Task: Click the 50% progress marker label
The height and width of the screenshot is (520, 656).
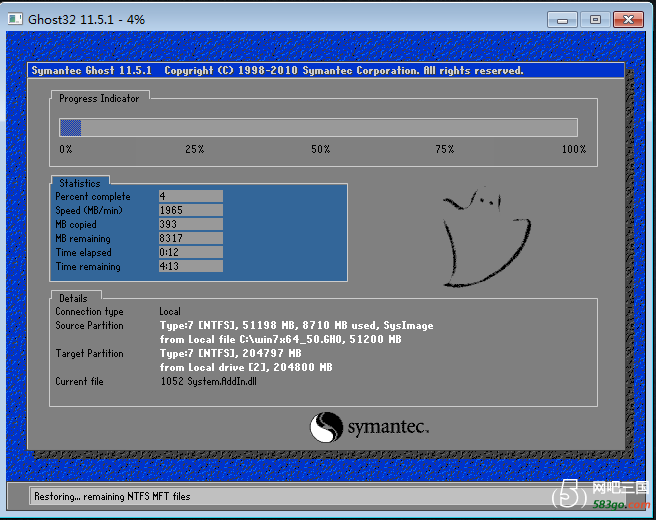Action: tap(320, 149)
